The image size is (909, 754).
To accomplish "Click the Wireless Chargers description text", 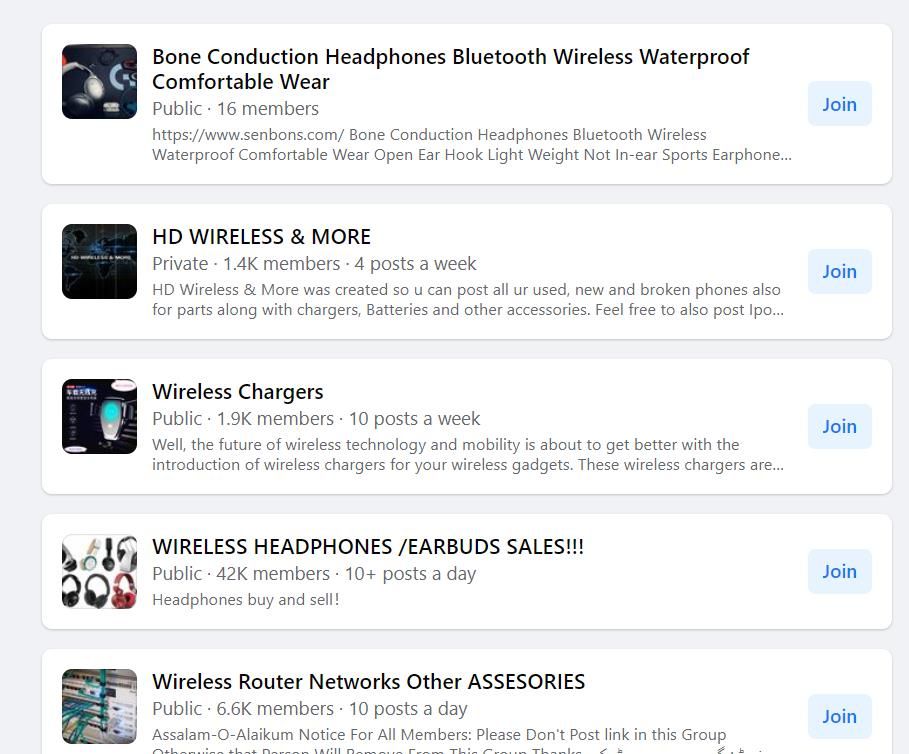I will pos(468,455).
